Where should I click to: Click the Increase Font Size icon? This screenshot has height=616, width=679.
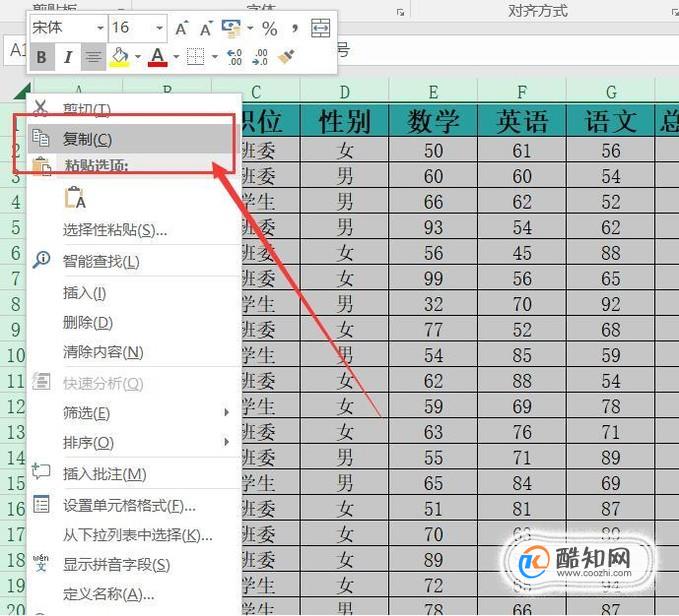click(x=182, y=29)
